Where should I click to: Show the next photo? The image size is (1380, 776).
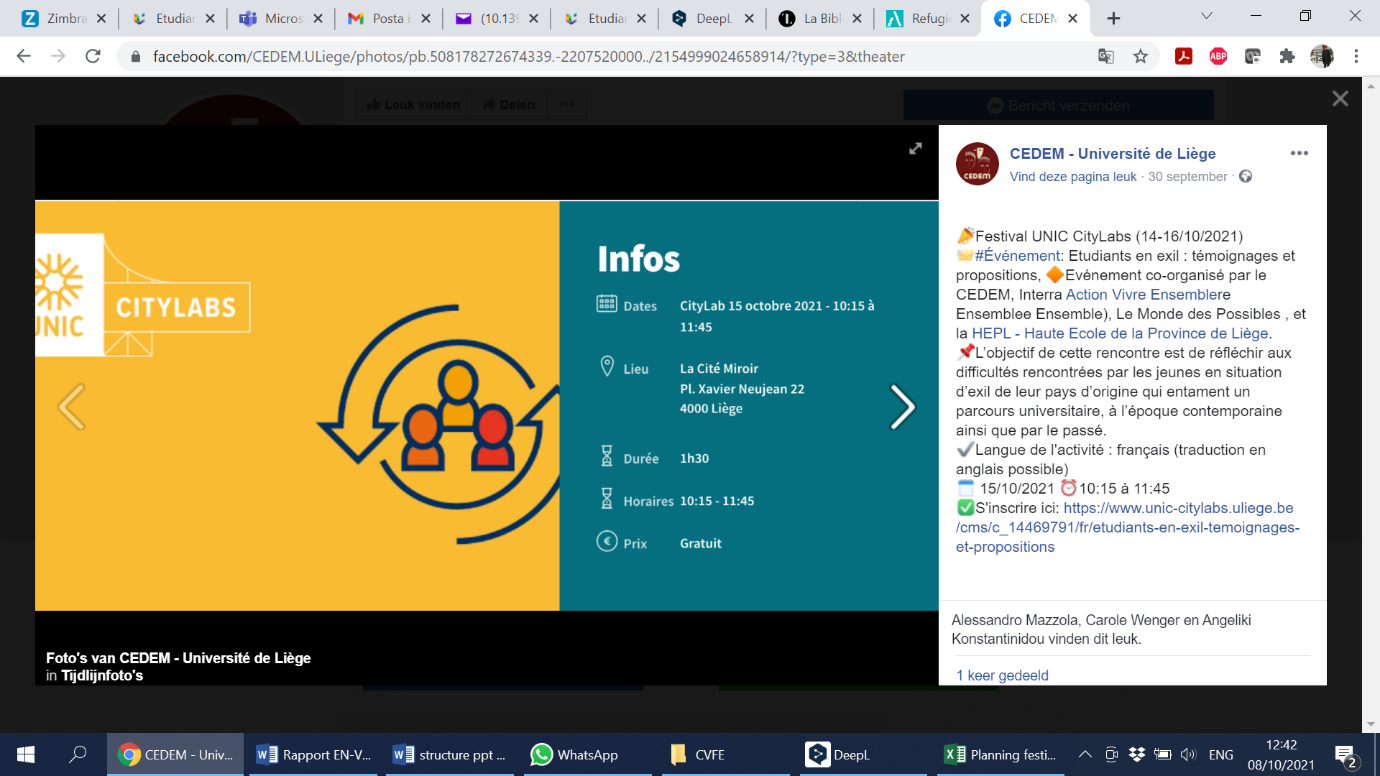[x=902, y=407]
